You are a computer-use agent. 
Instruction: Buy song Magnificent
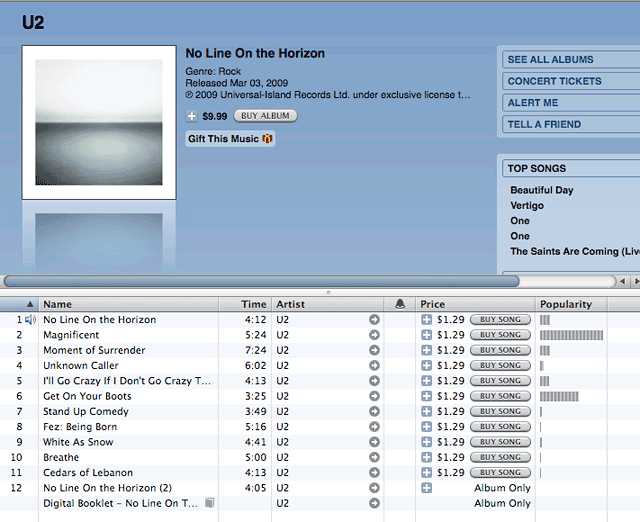click(500, 335)
